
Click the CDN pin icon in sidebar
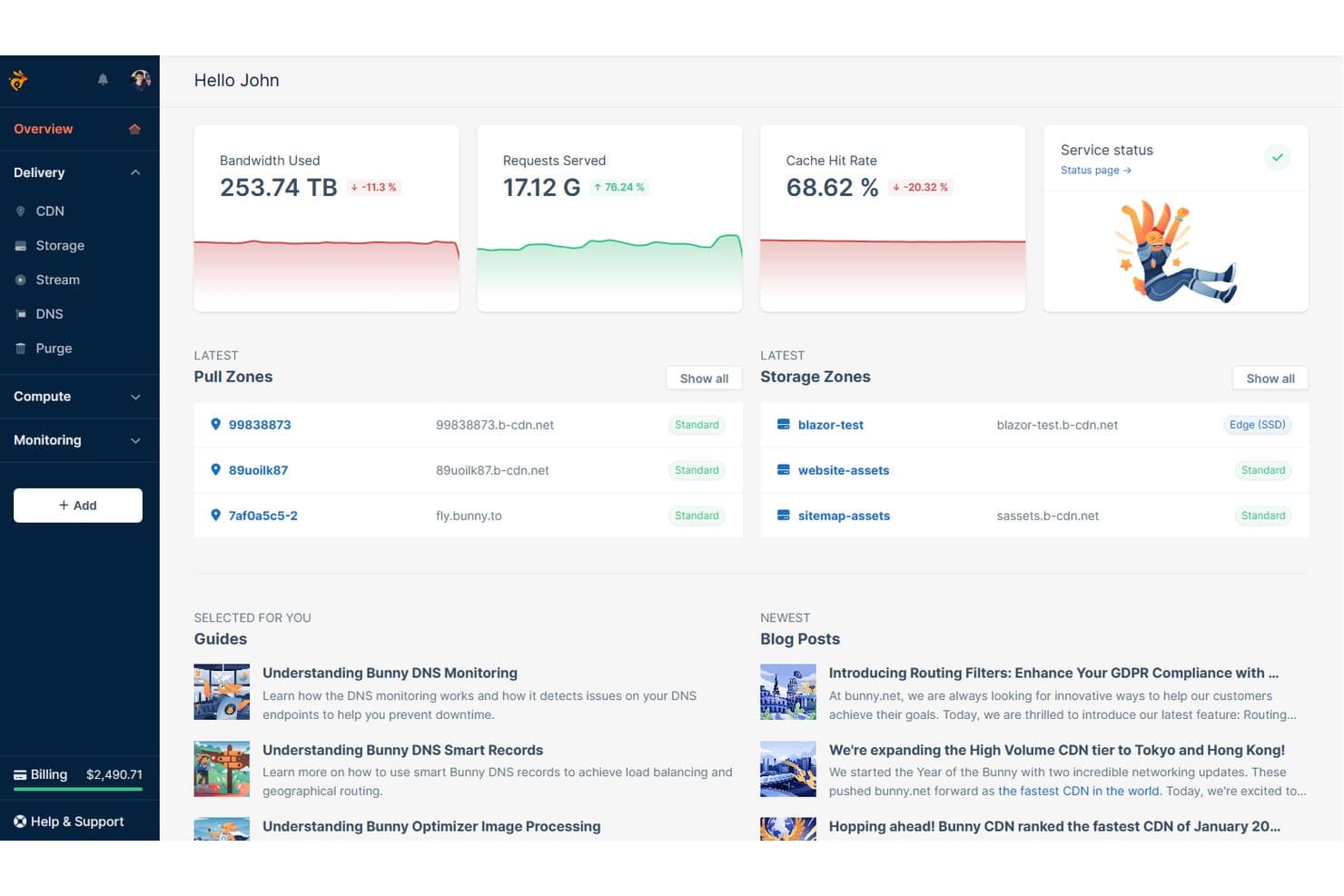point(21,212)
